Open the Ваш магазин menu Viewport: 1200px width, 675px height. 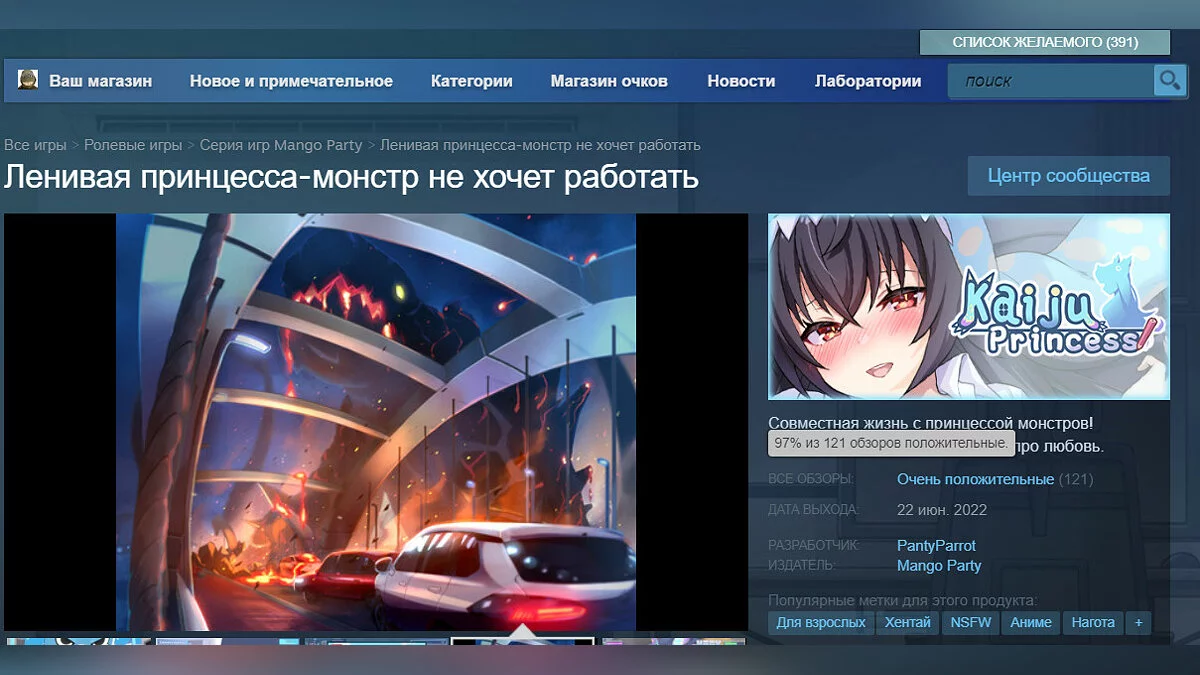click(x=101, y=81)
